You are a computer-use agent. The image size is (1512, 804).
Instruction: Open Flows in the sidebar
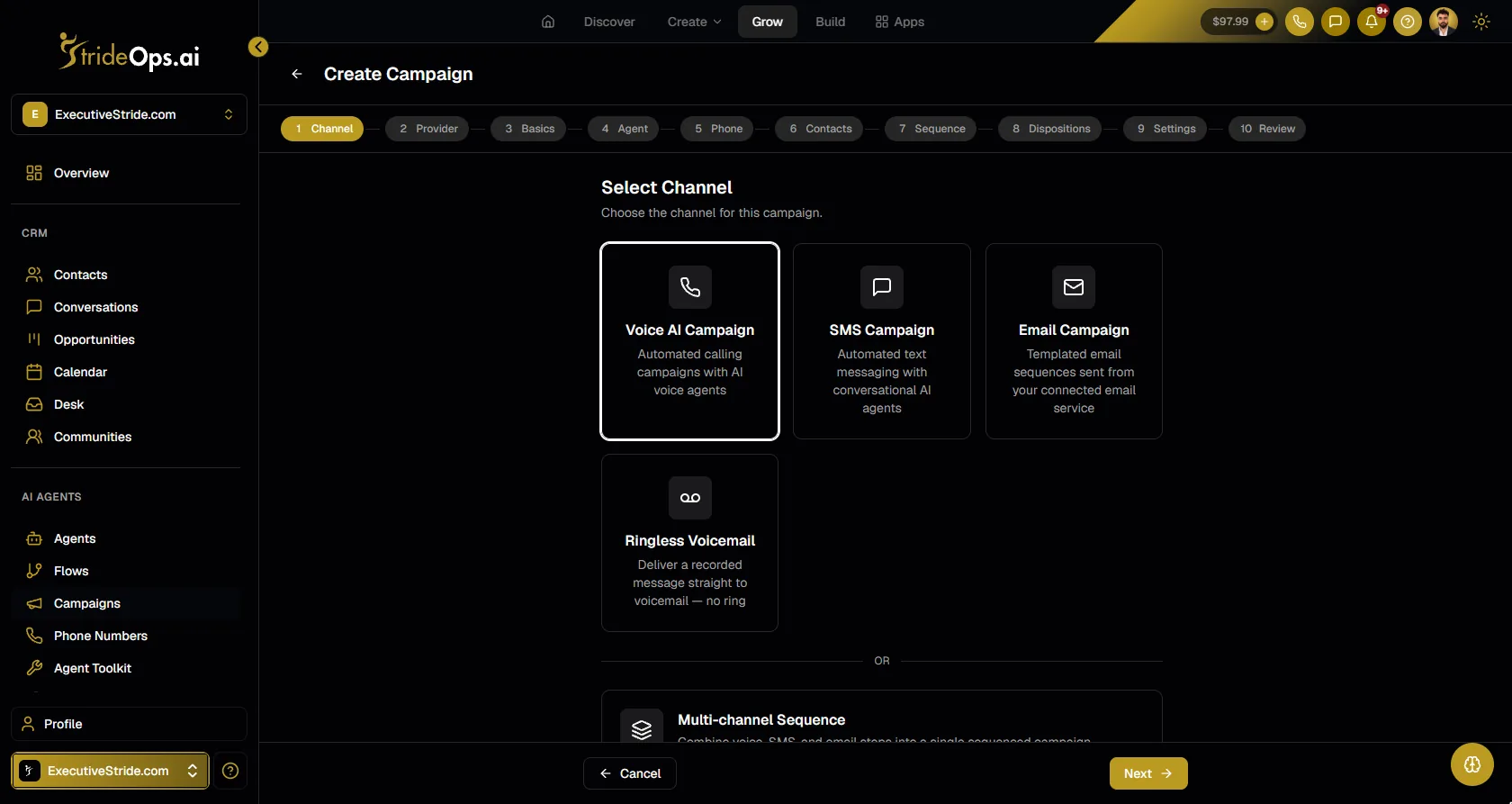click(125, 571)
